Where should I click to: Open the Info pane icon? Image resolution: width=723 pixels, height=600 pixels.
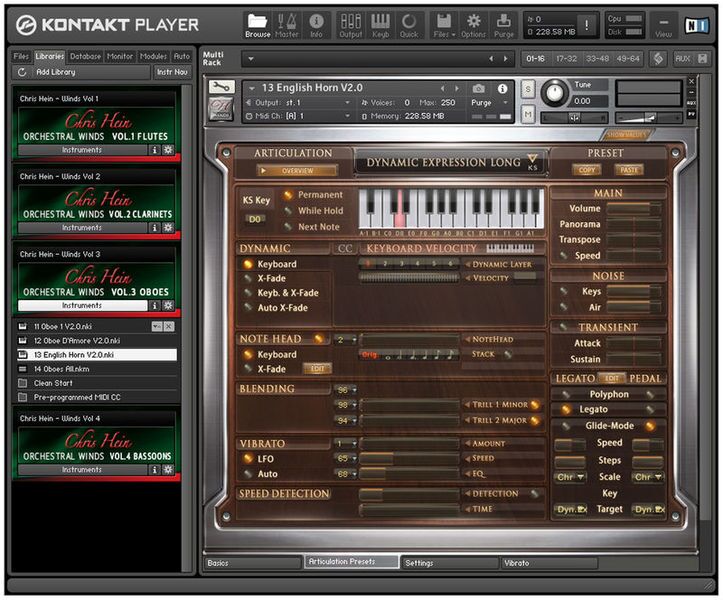point(316,25)
